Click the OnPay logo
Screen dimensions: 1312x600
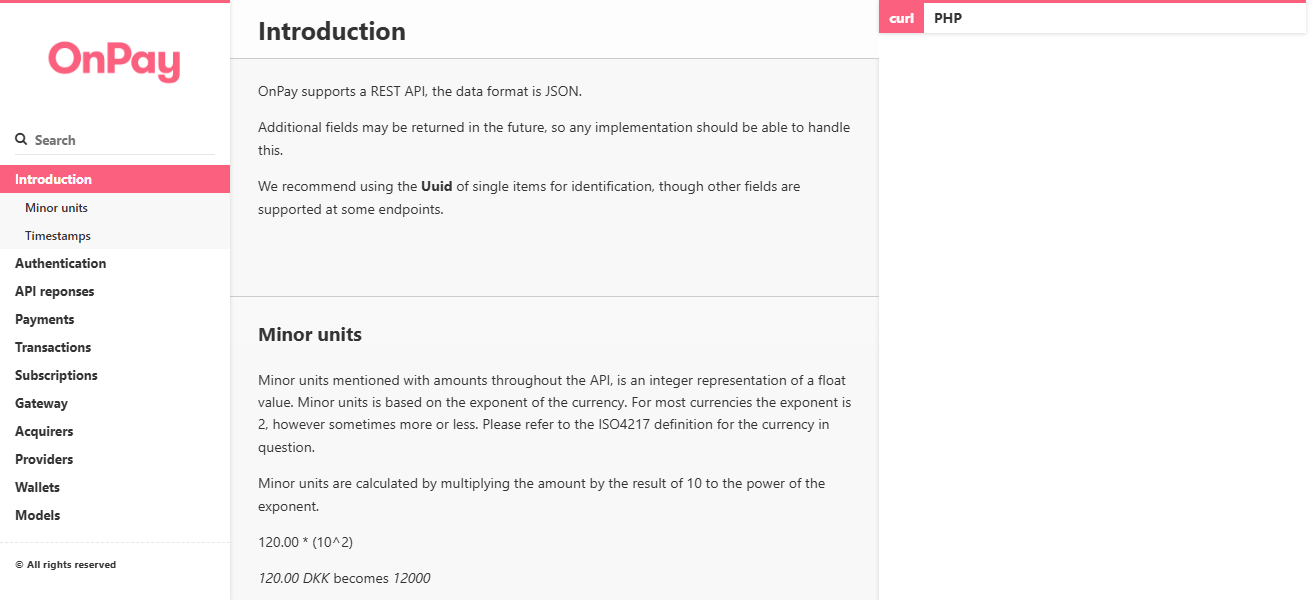tap(114, 62)
